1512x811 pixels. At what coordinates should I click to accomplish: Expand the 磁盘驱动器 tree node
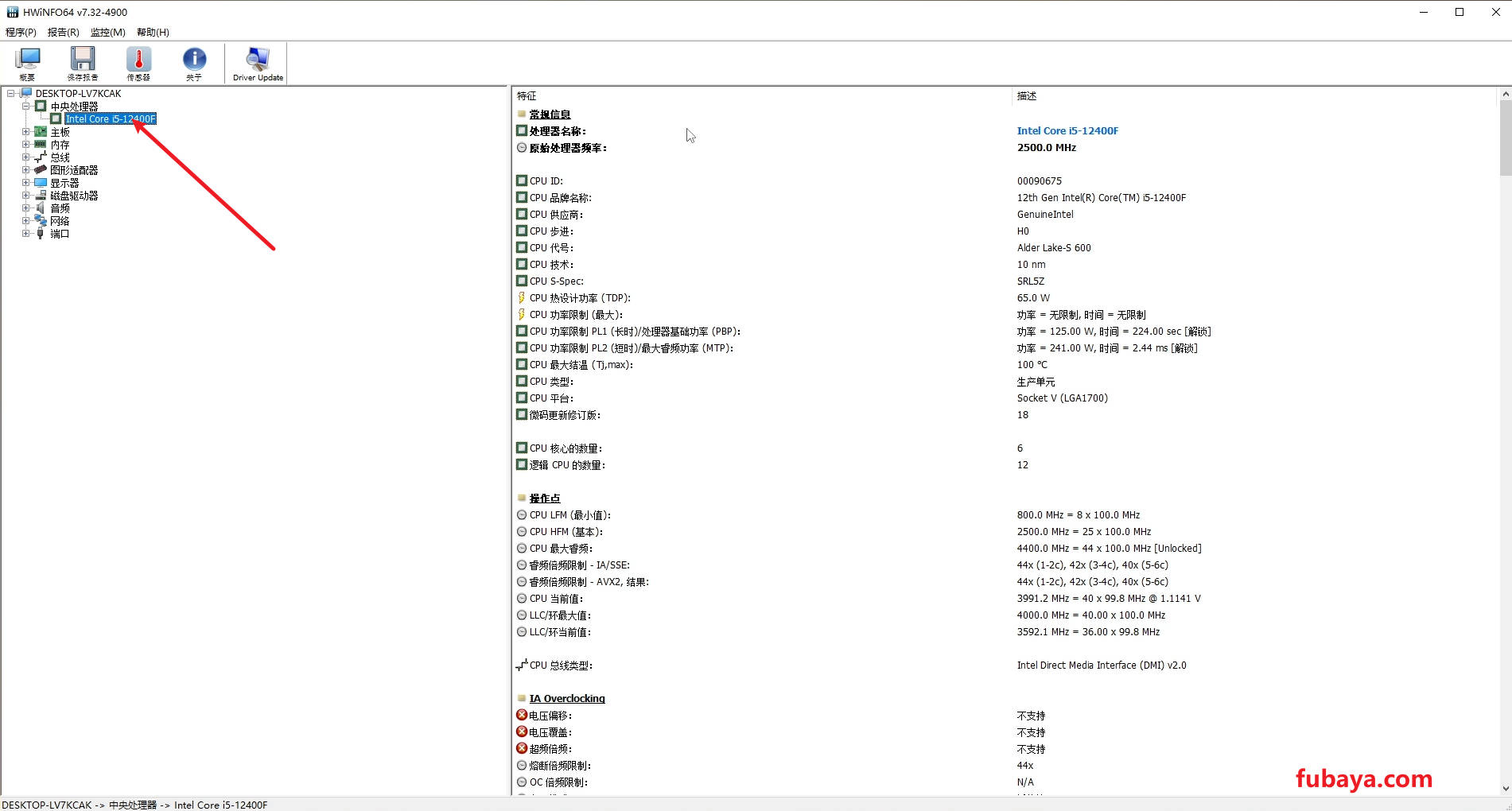point(25,196)
